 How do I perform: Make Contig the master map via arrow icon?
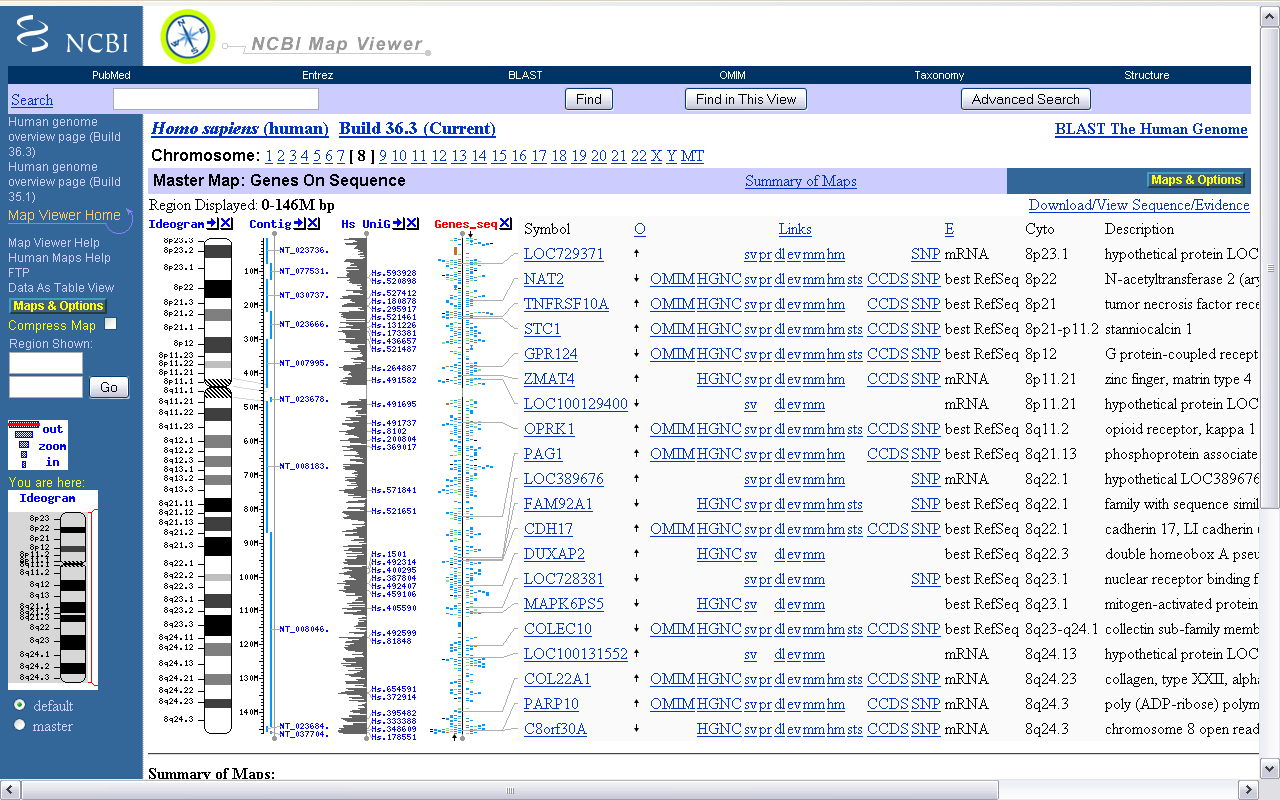click(x=300, y=224)
